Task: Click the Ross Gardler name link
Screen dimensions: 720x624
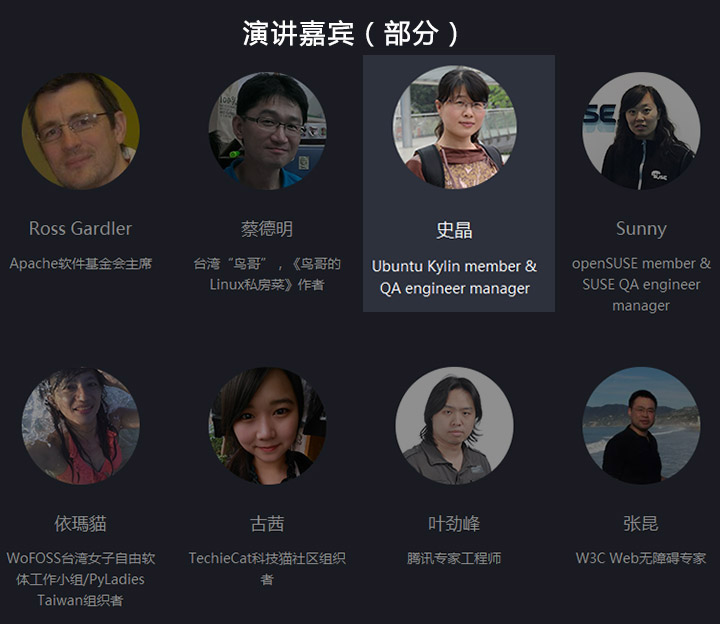Action: click(80, 228)
